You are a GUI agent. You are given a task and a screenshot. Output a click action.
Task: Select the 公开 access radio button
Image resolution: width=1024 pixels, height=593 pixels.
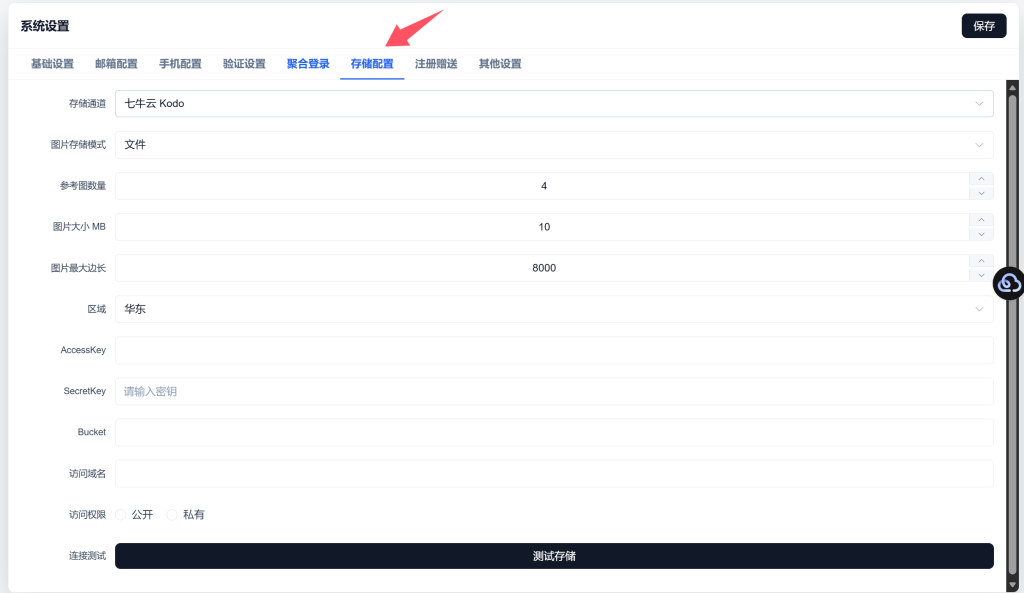pyautogui.click(x=121, y=515)
